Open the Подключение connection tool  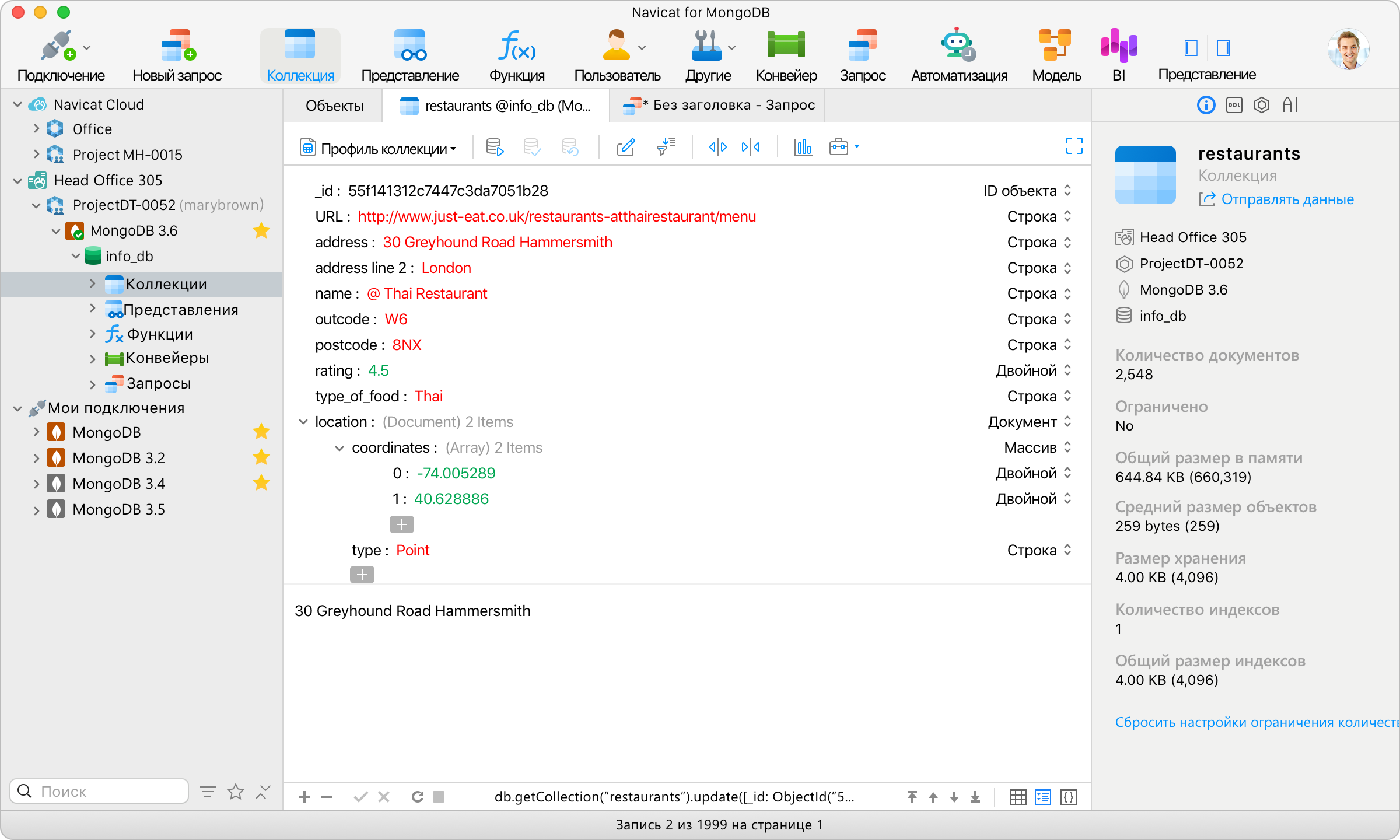tap(61, 56)
